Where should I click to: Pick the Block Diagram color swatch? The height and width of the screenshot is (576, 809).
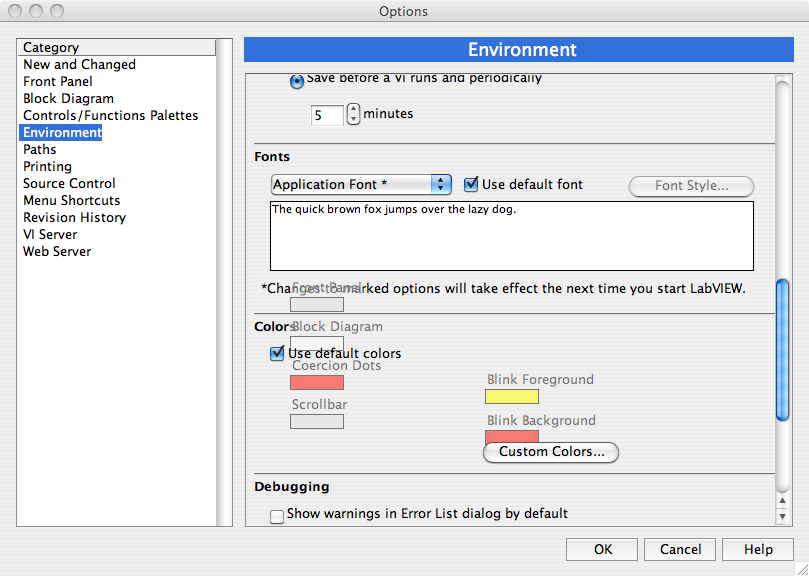click(x=317, y=342)
